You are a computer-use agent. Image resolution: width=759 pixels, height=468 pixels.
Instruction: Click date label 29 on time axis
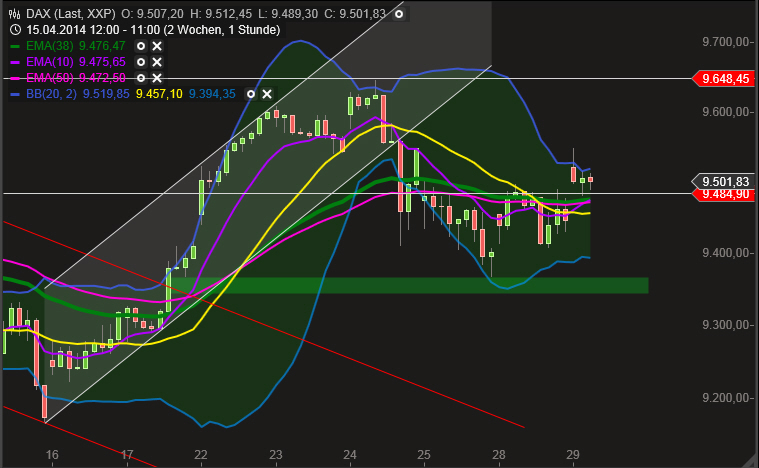(x=573, y=455)
